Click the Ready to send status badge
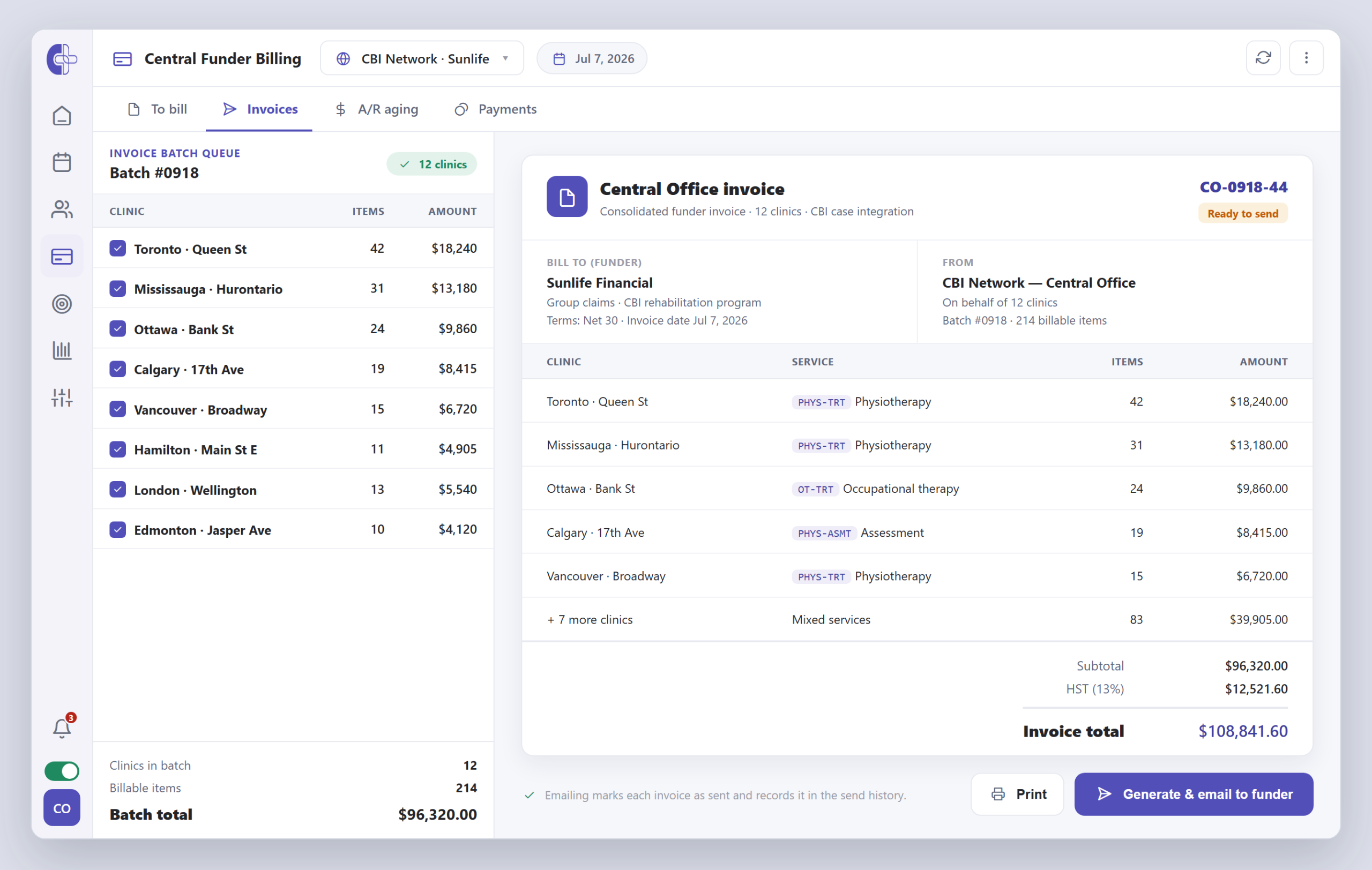Screen dimensions: 1372x870 1243,214
